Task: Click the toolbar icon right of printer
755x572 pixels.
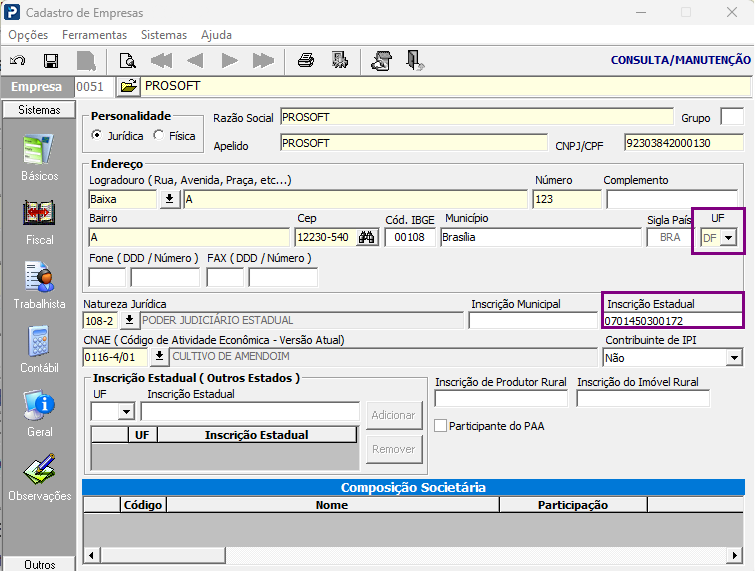Action: [340, 61]
